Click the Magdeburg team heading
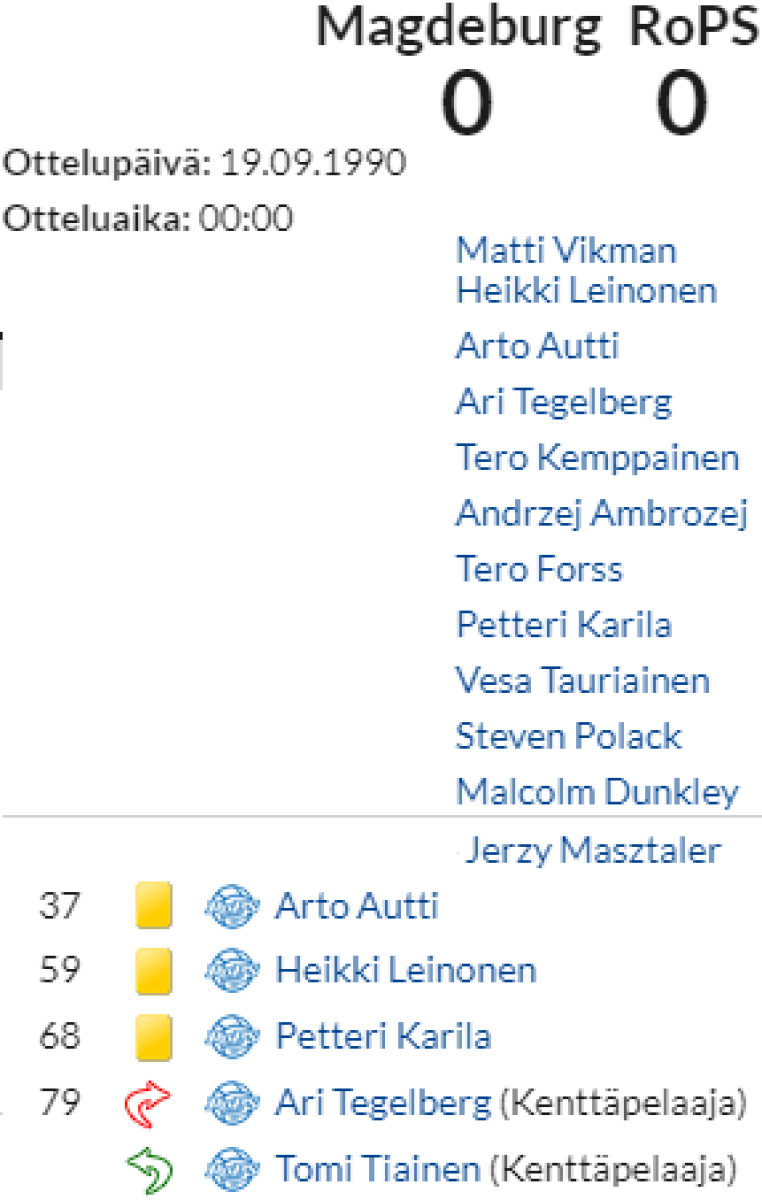Screen dimensions: 762x1200 click(460, 28)
